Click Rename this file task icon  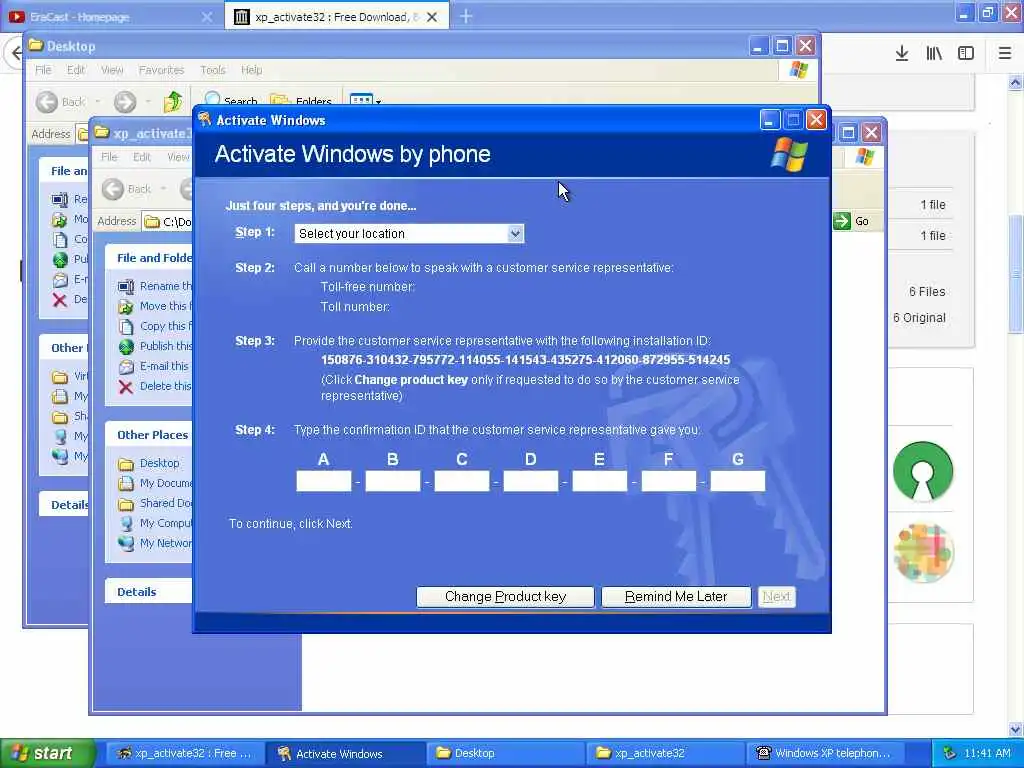coord(126,286)
